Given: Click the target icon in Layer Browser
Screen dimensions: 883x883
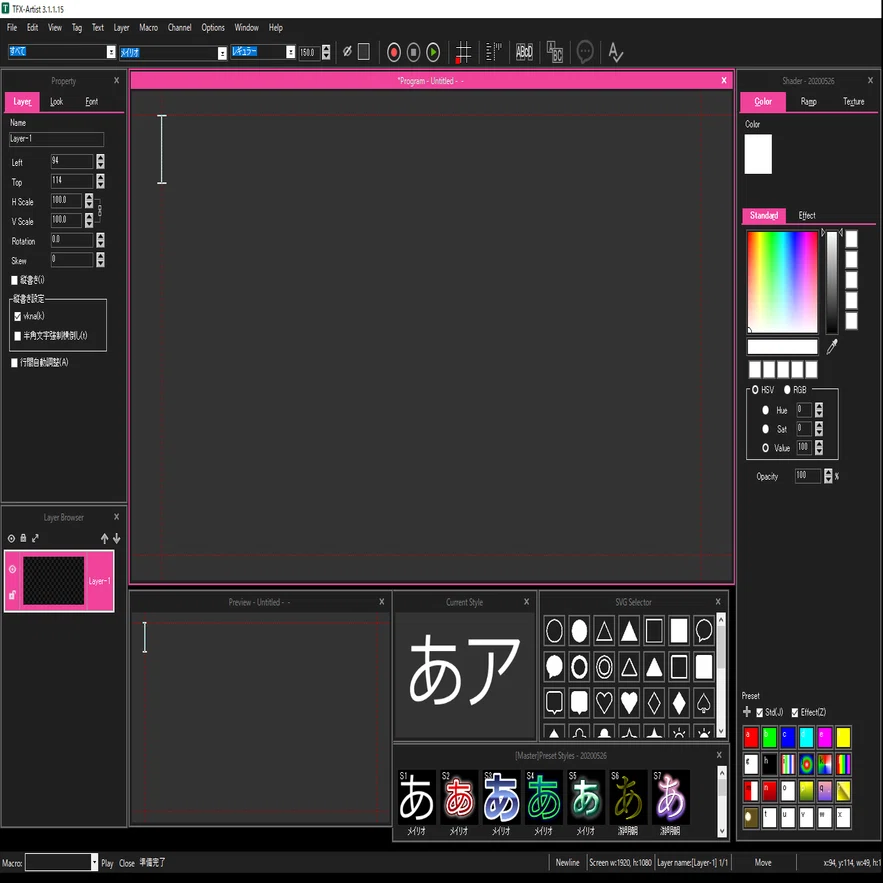Looking at the screenshot, I should coord(11,538).
